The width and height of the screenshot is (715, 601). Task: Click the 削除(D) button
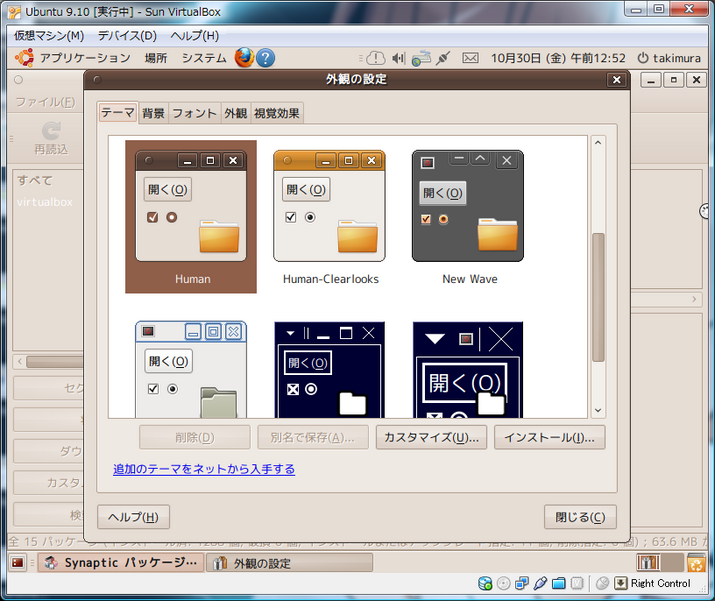coord(195,438)
